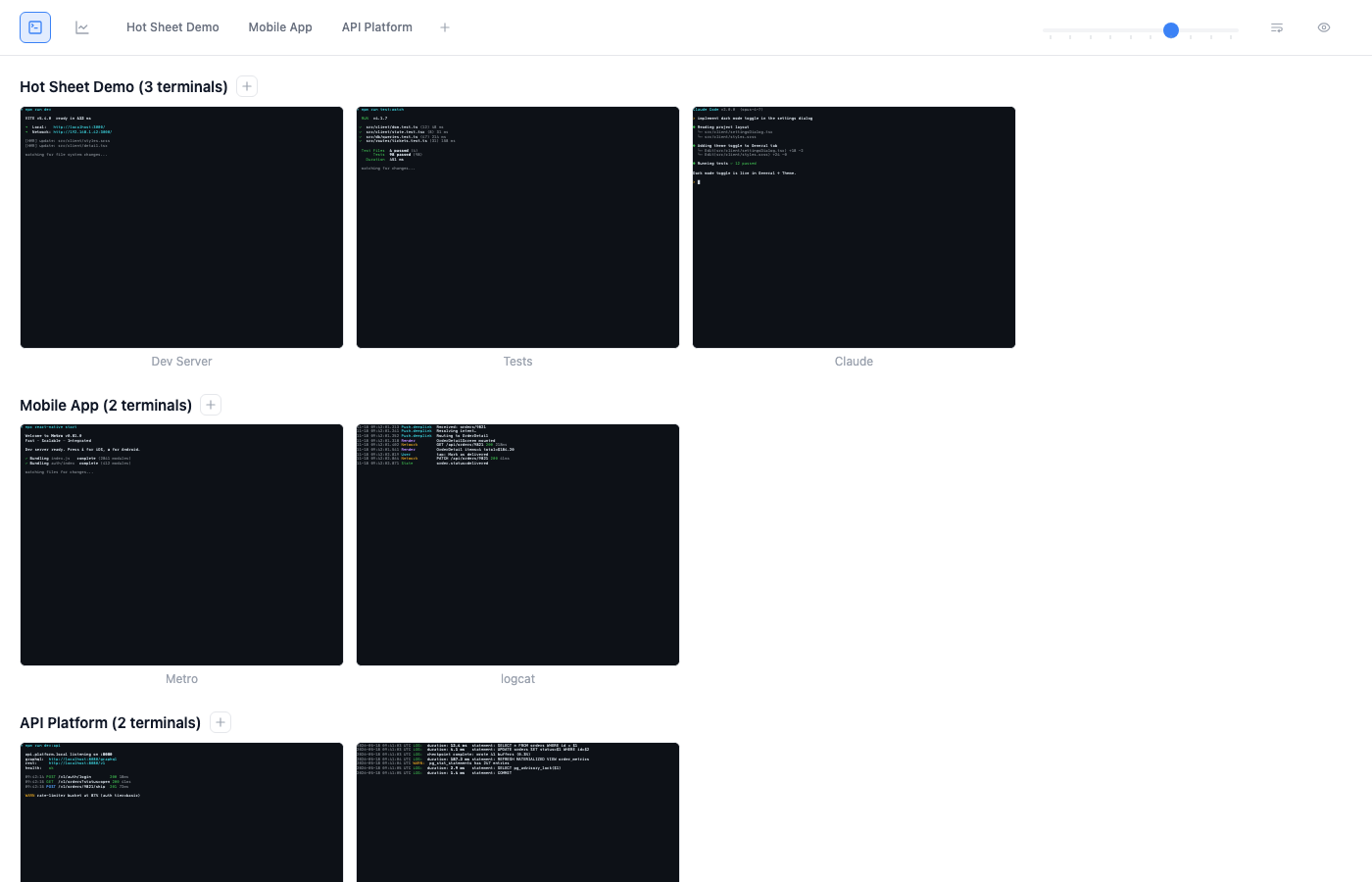Open the Tests terminal thumbnail

518,227
